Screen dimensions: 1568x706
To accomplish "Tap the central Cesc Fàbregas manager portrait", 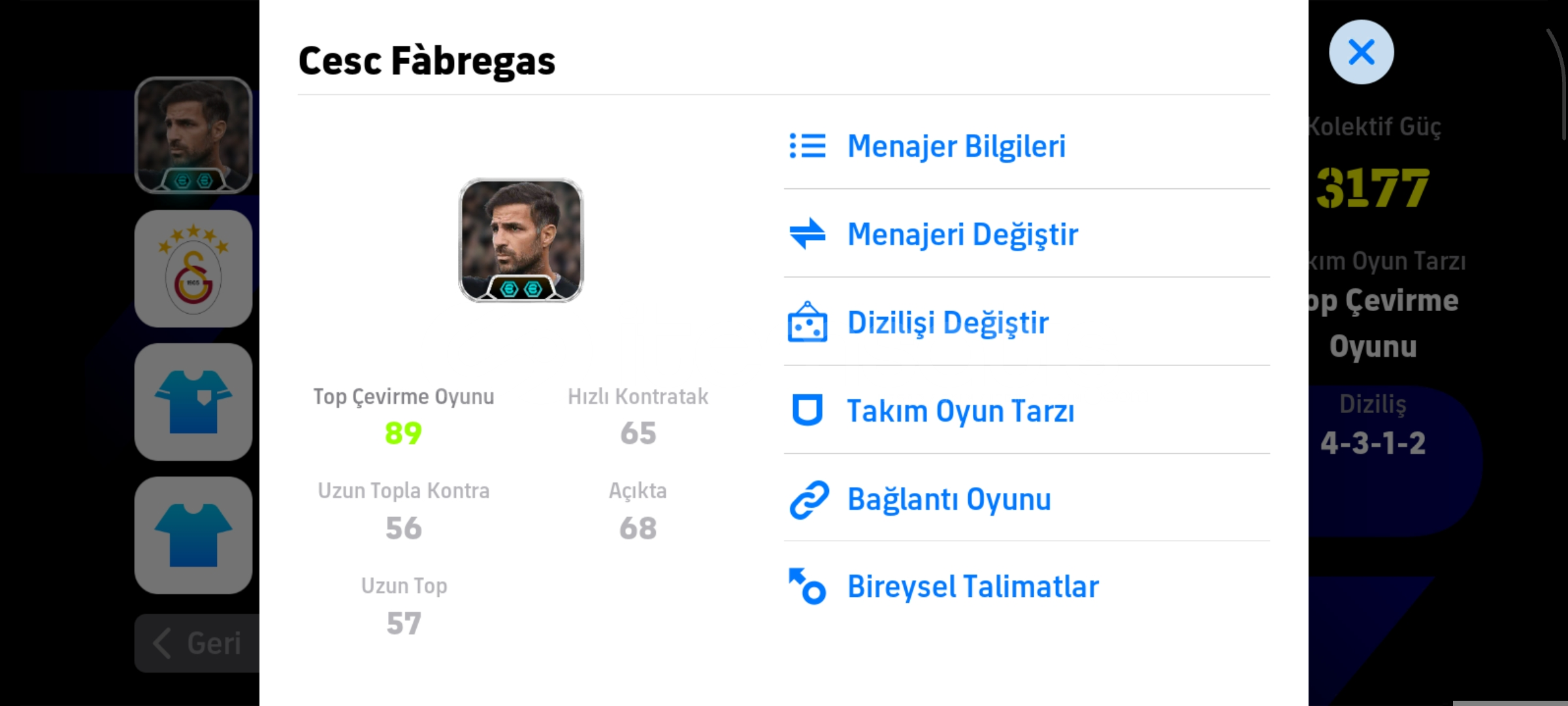I will coord(521,240).
